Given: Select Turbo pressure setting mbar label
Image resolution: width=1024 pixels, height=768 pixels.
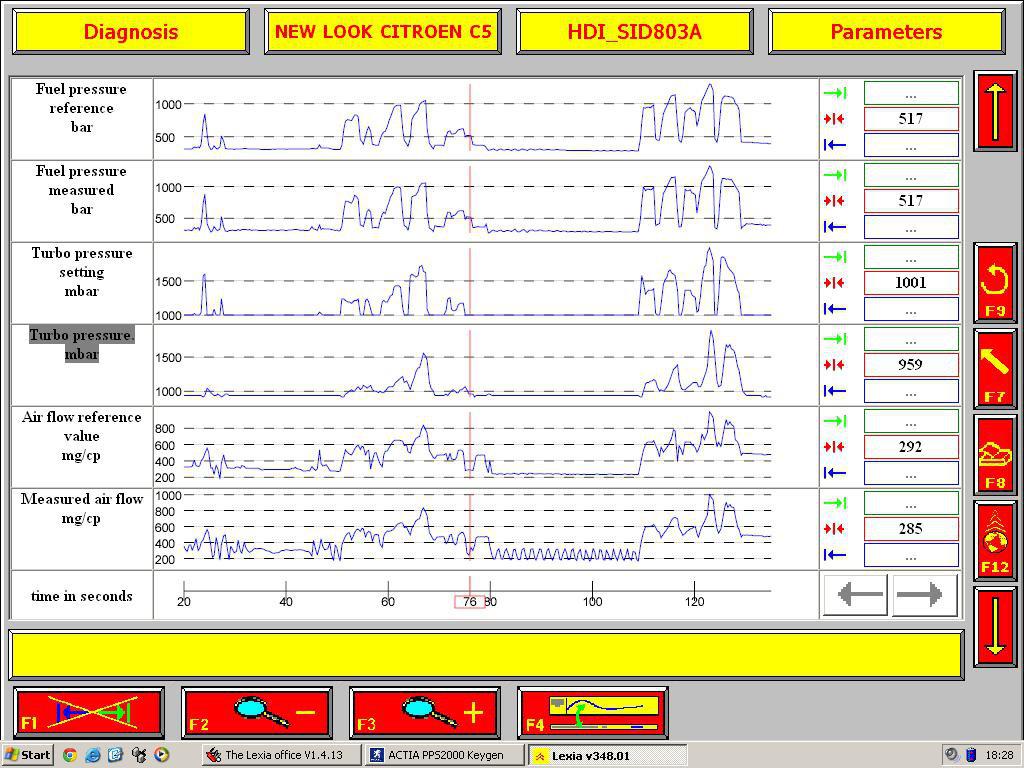Looking at the screenshot, I should coord(82,272).
